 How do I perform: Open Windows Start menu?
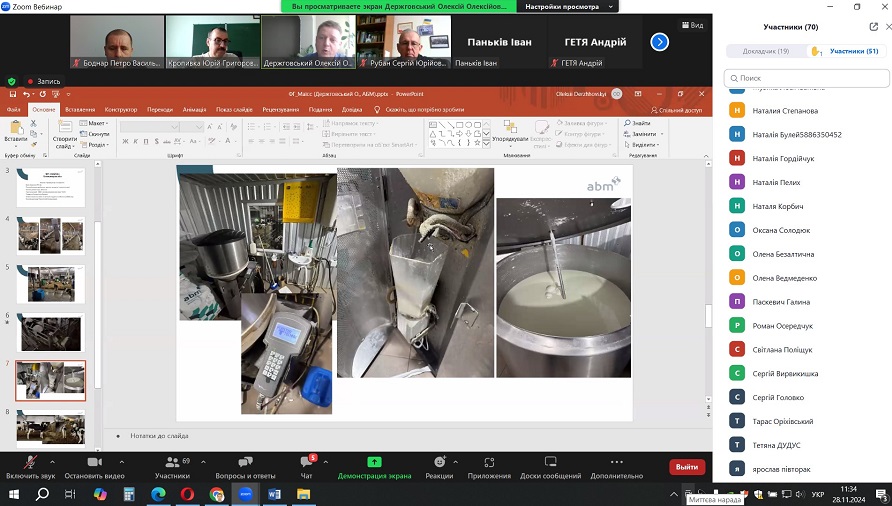tap(14, 494)
